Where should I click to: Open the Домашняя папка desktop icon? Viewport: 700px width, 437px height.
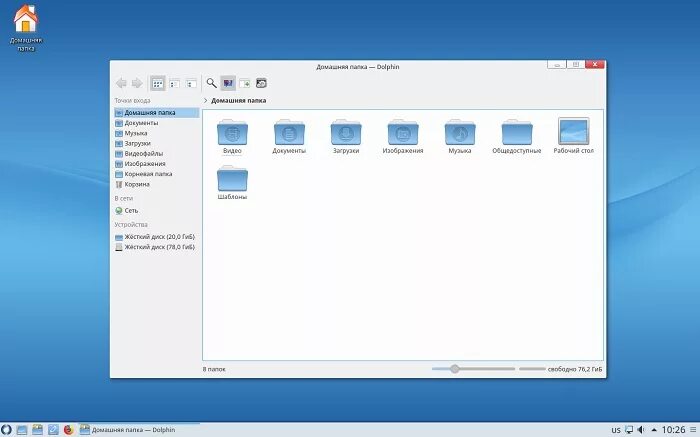[x=26, y=28]
